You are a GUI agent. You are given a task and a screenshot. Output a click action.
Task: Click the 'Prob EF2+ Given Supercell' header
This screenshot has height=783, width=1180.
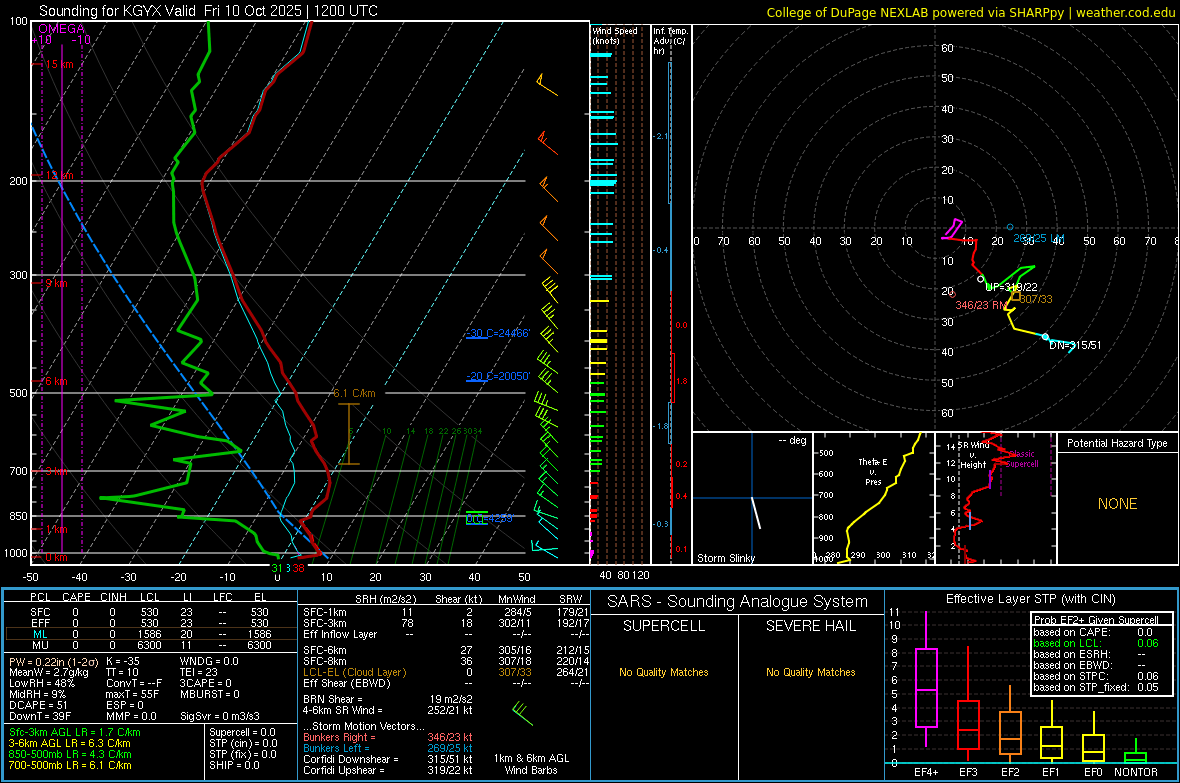coord(1096,620)
